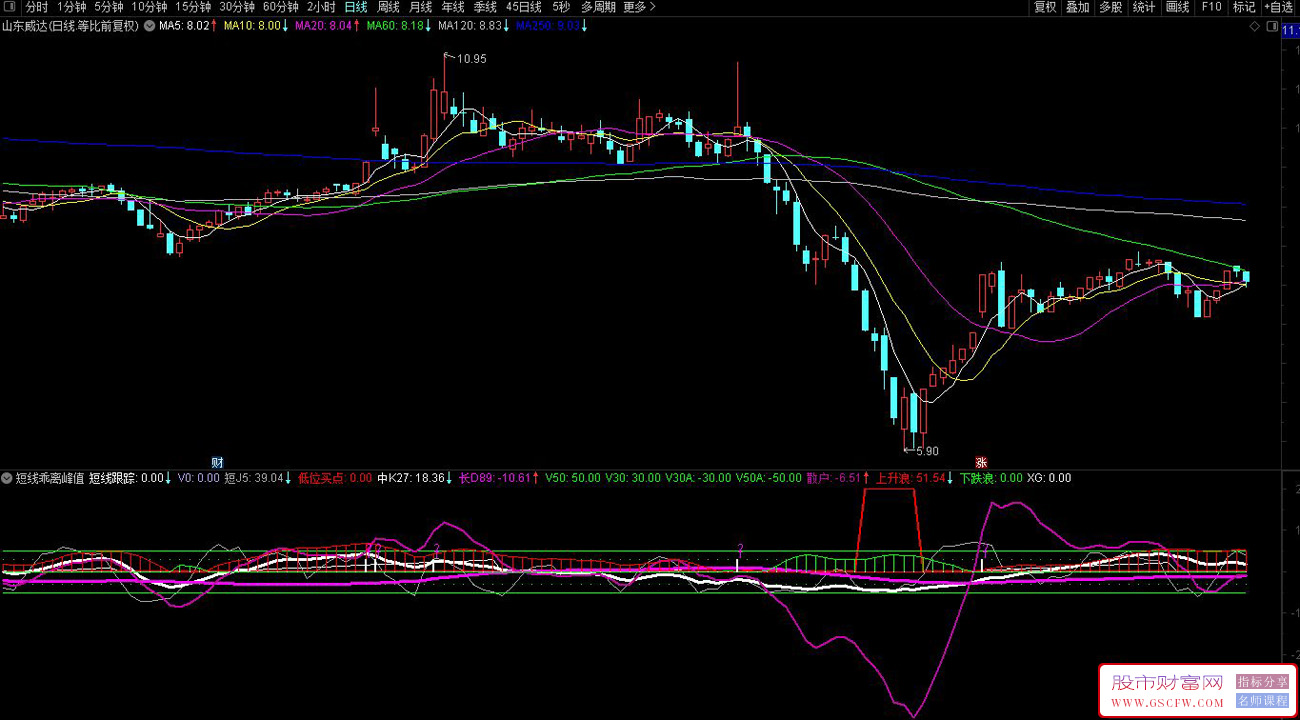Image resolution: width=1300 pixels, height=720 pixels.
Task: Switch to 60分钟 period
Action: coord(281,7)
